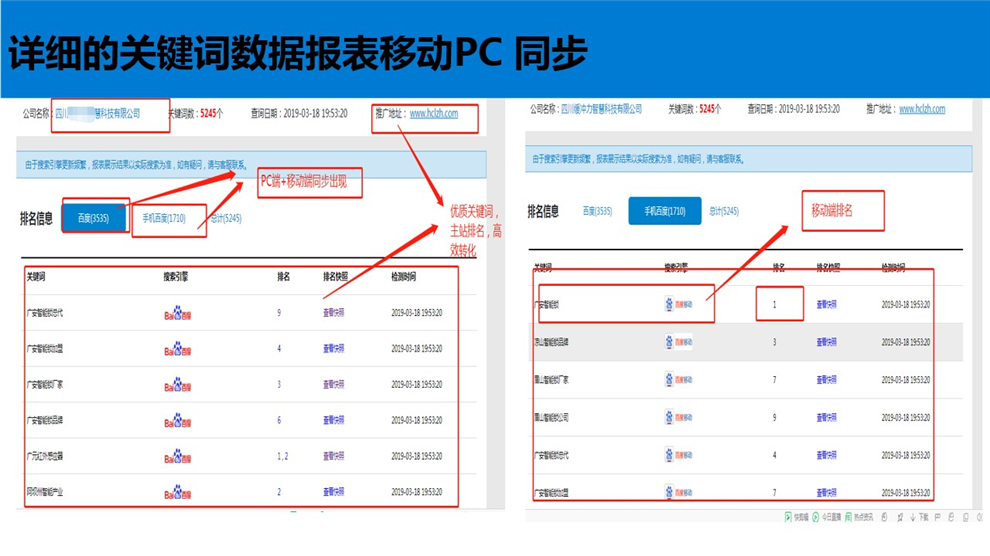The height and width of the screenshot is (556, 990).
Task: Open www.hclzh.com link in right panel
Action: point(921,109)
